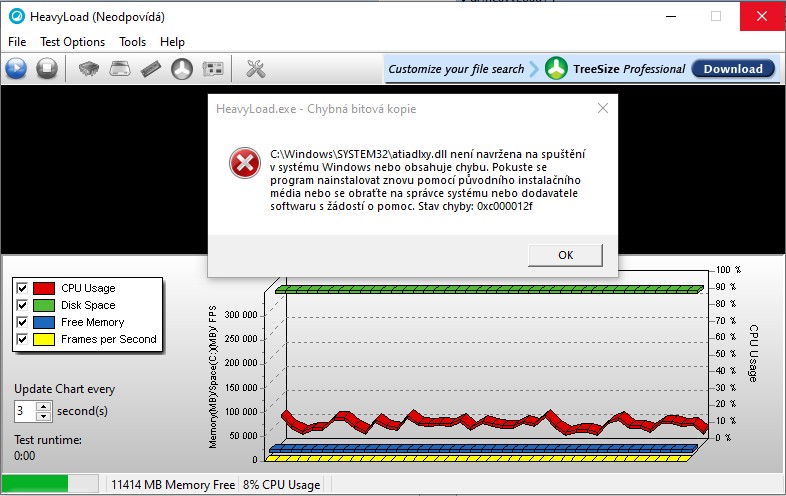Click the blue Free Memory color swatch
The width and height of the screenshot is (786, 496).
click(44, 322)
